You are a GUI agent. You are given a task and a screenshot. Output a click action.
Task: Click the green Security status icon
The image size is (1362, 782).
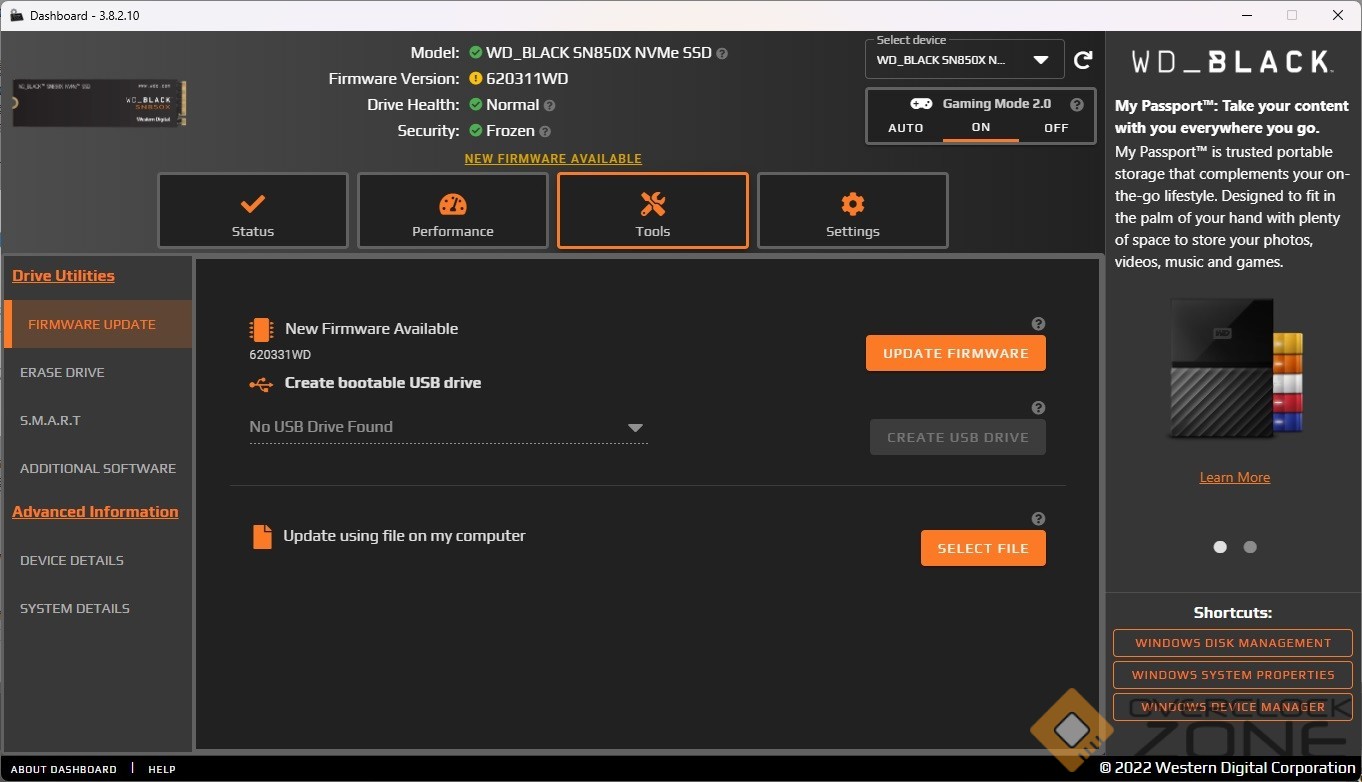click(x=476, y=131)
